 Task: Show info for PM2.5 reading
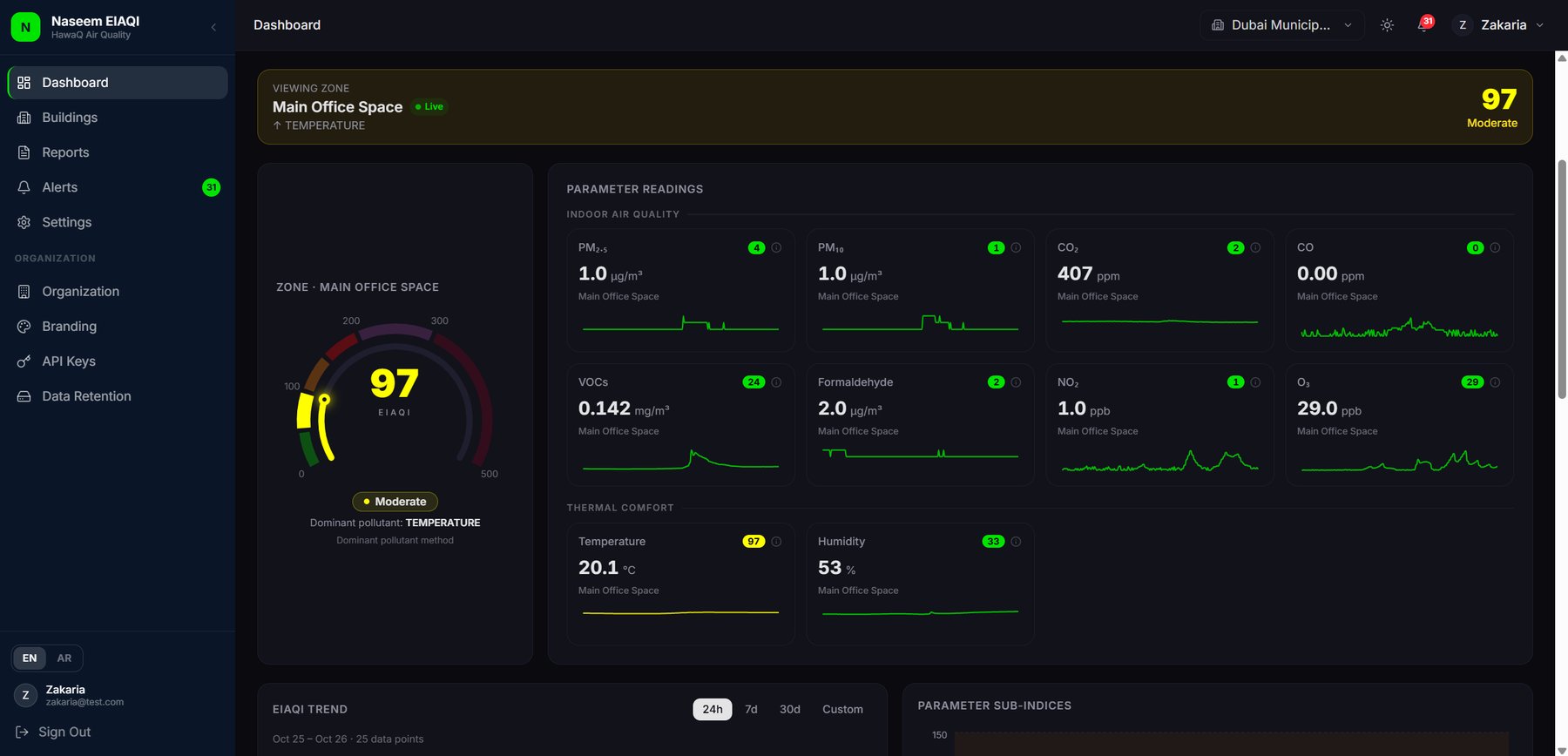pyautogui.click(x=776, y=248)
